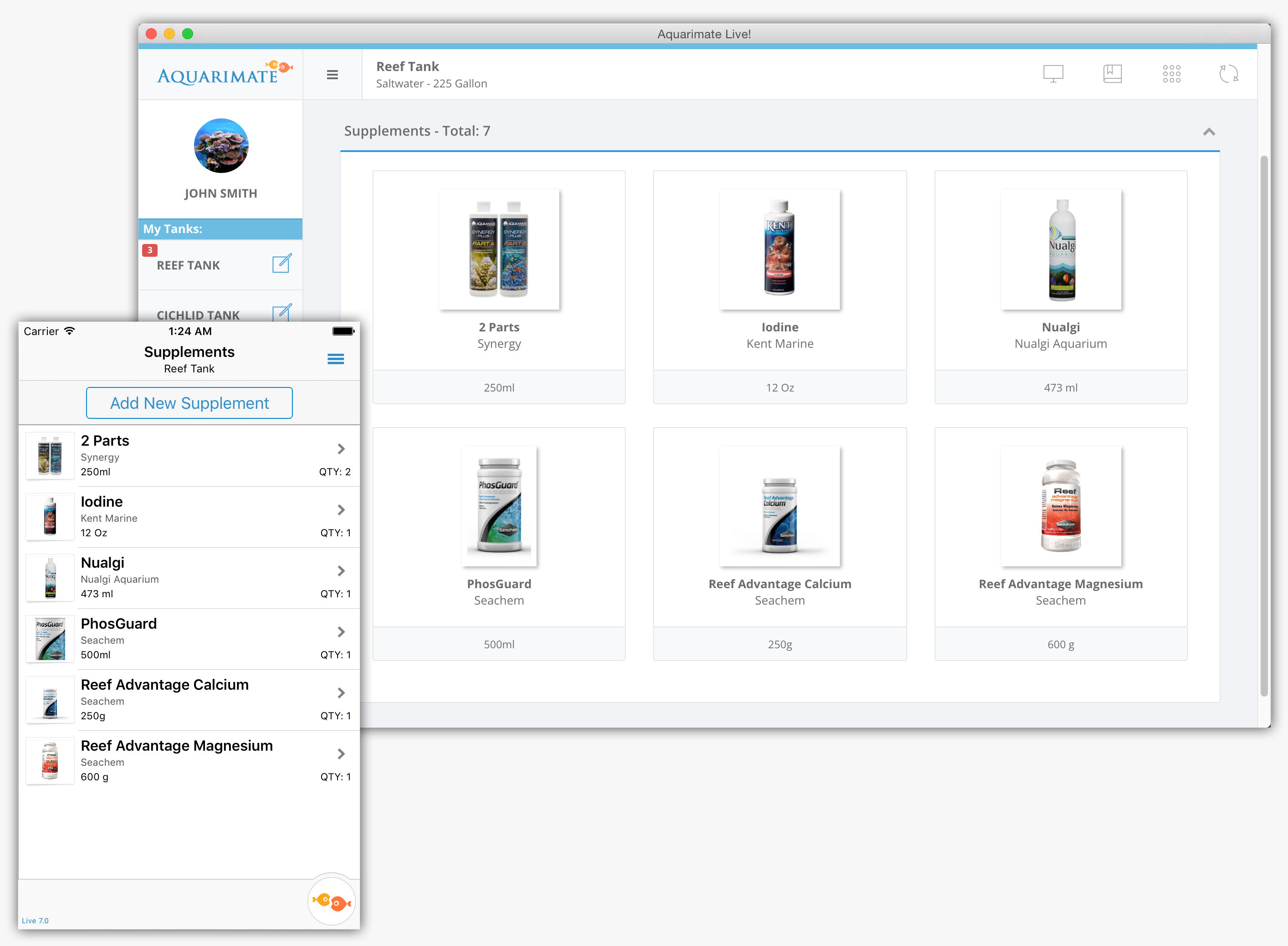The height and width of the screenshot is (946, 1288).
Task: Click '473 ml' footer of Nualgi card
Action: [1061, 388]
